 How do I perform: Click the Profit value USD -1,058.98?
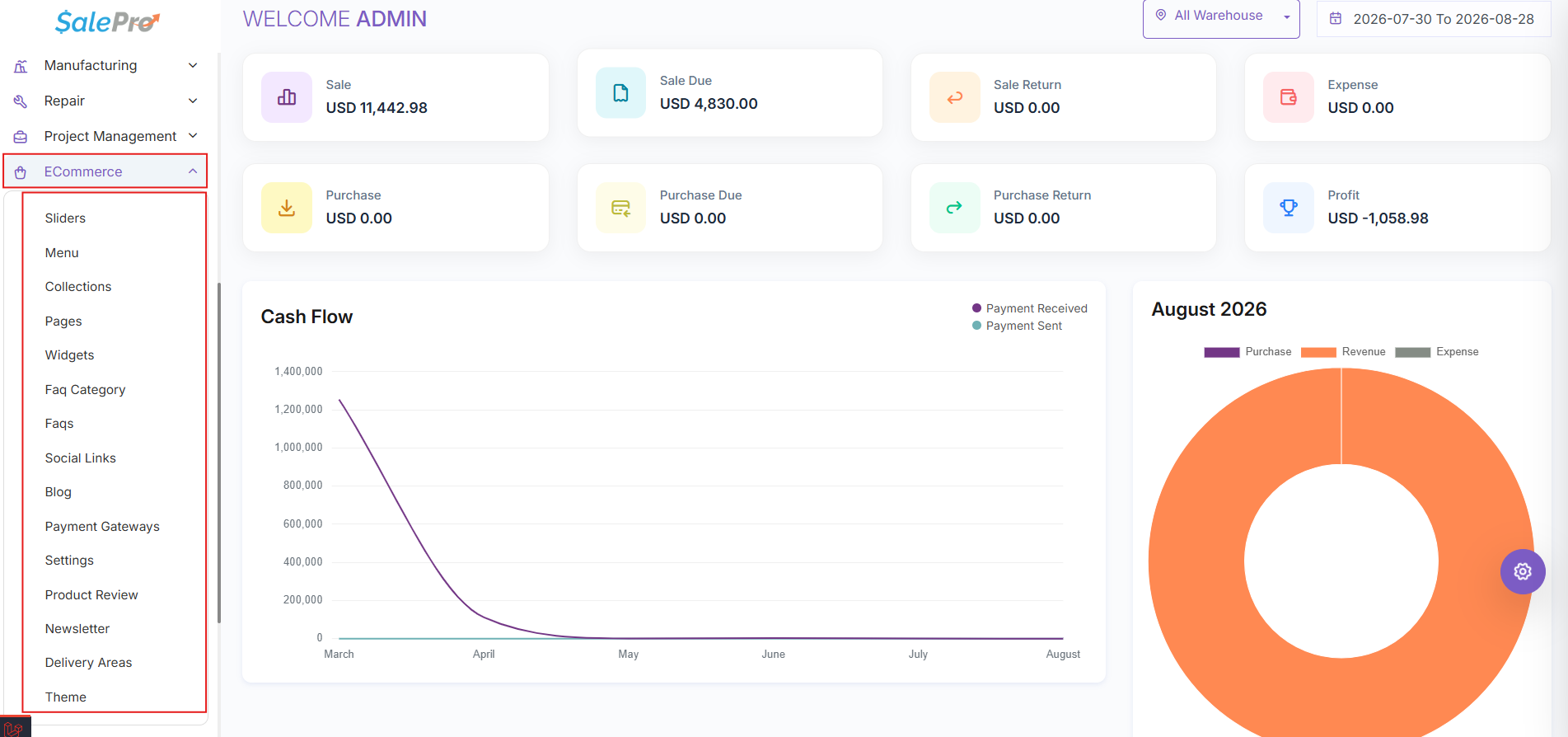pyautogui.click(x=1378, y=218)
